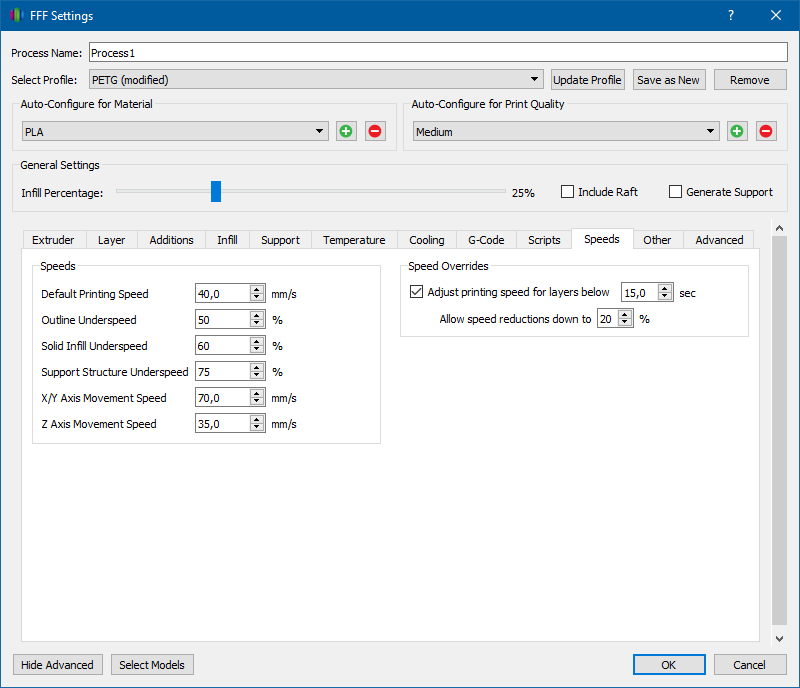Screen dimensions: 800x688
Task: Enable the Generate Support checkbox
Action: click(x=675, y=192)
